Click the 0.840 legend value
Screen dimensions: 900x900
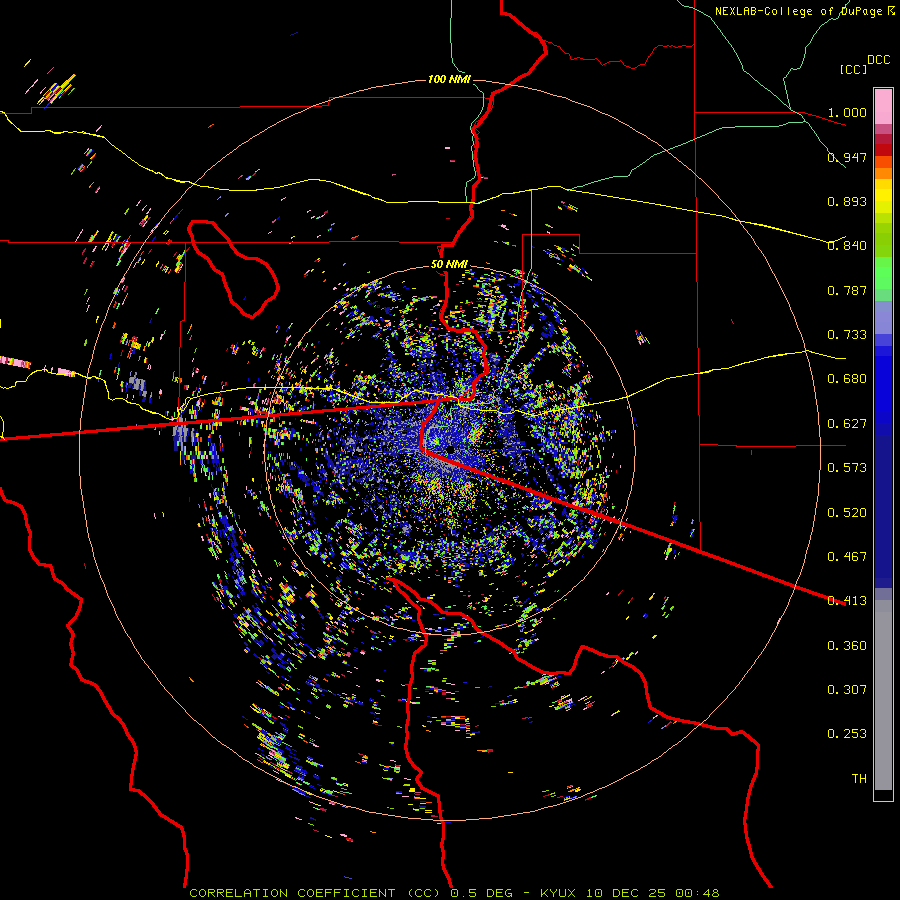click(847, 246)
